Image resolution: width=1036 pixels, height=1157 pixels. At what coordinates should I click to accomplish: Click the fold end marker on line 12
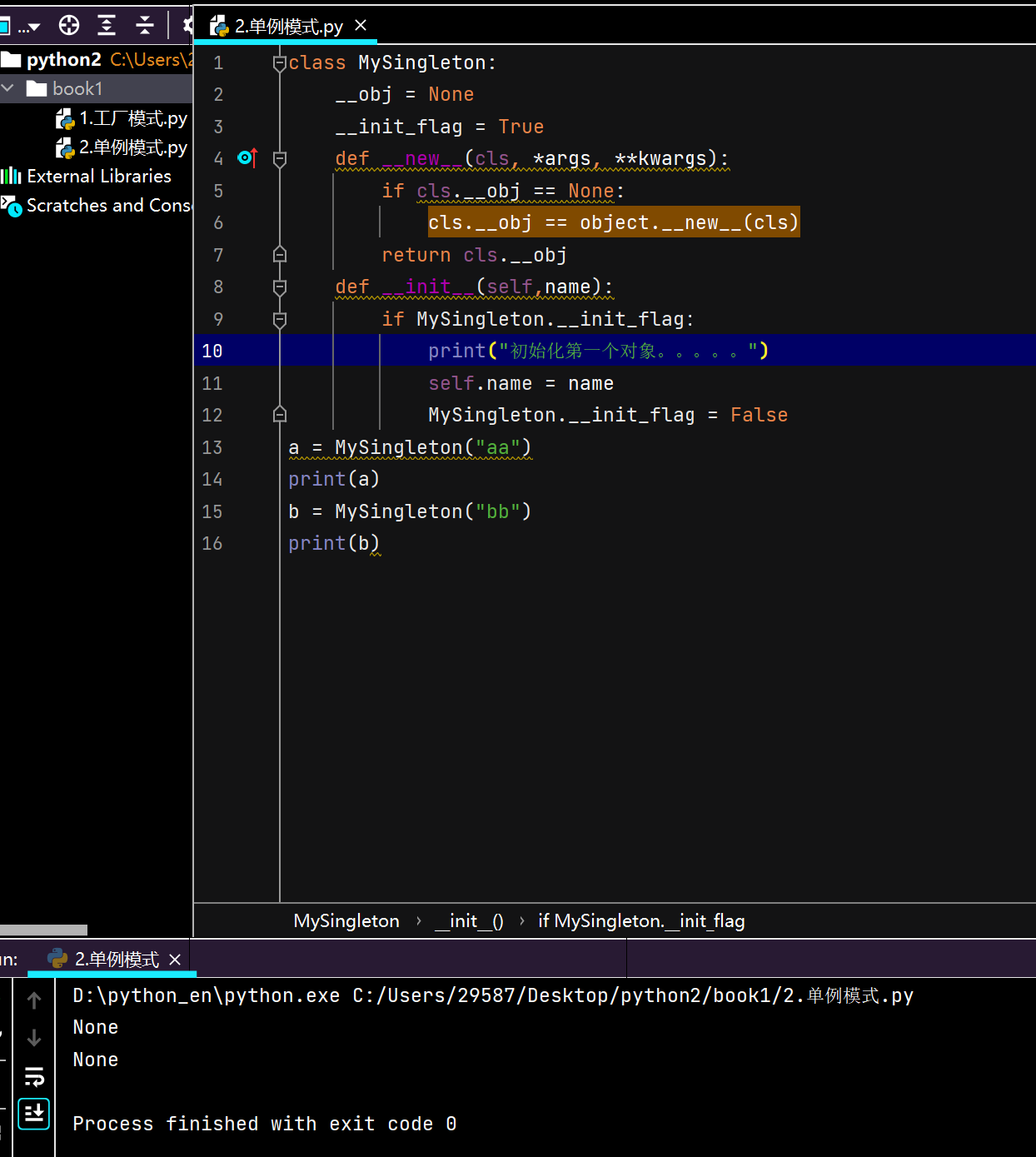[280, 415]
